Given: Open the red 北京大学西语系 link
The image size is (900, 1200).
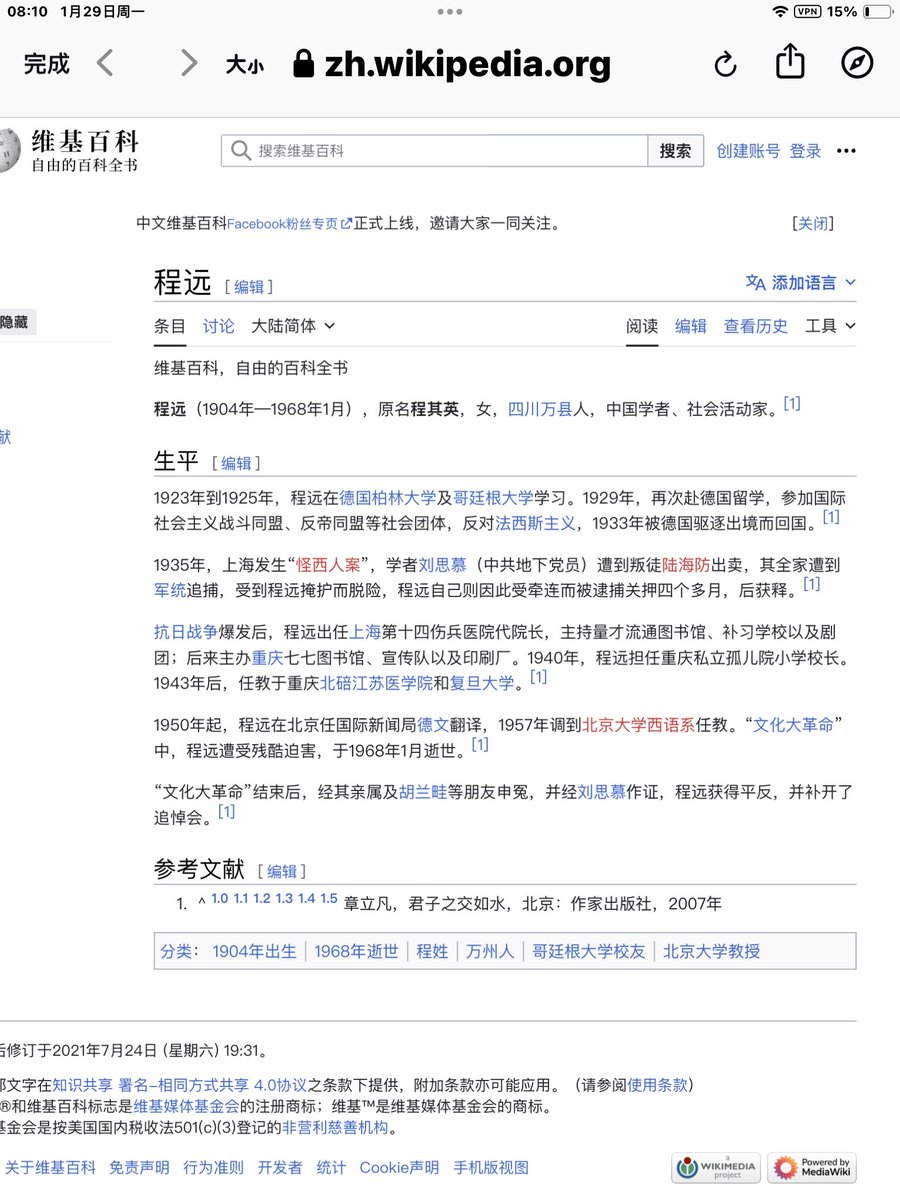Looking at the screenshot, I should [x=640, y=726].
